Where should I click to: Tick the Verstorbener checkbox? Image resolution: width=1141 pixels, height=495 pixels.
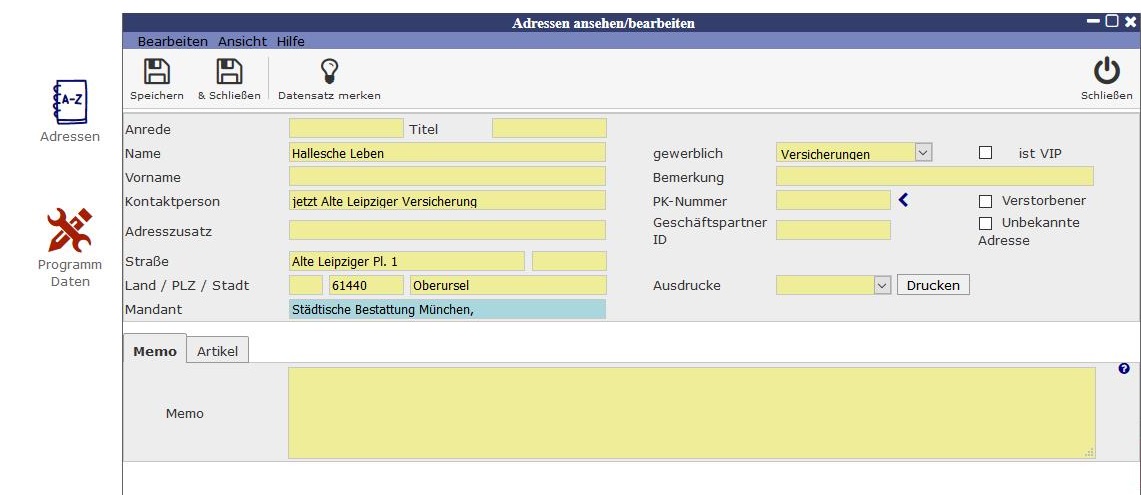[985, 201]
